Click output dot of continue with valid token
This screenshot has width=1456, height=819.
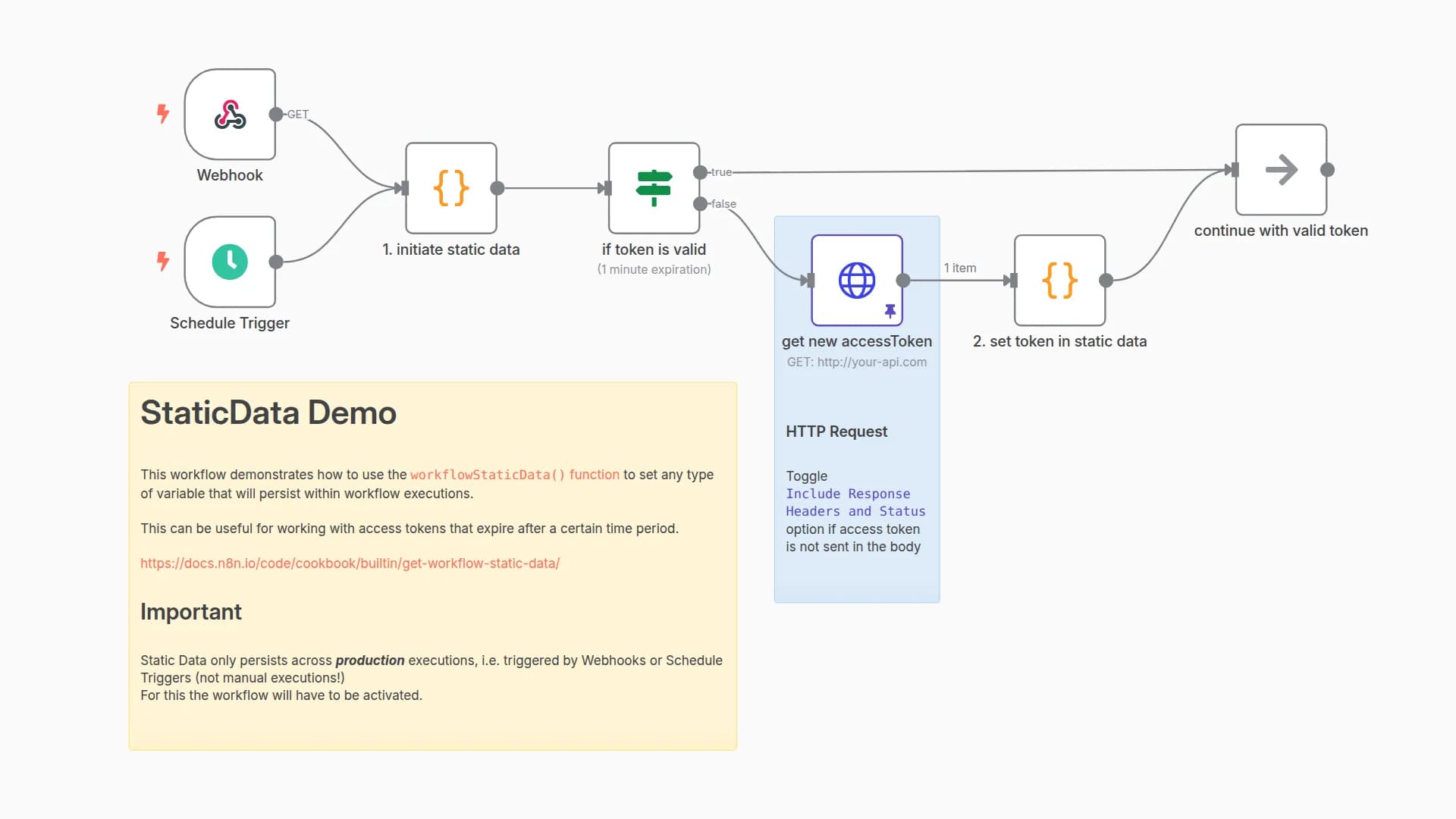coord(1327,170)
